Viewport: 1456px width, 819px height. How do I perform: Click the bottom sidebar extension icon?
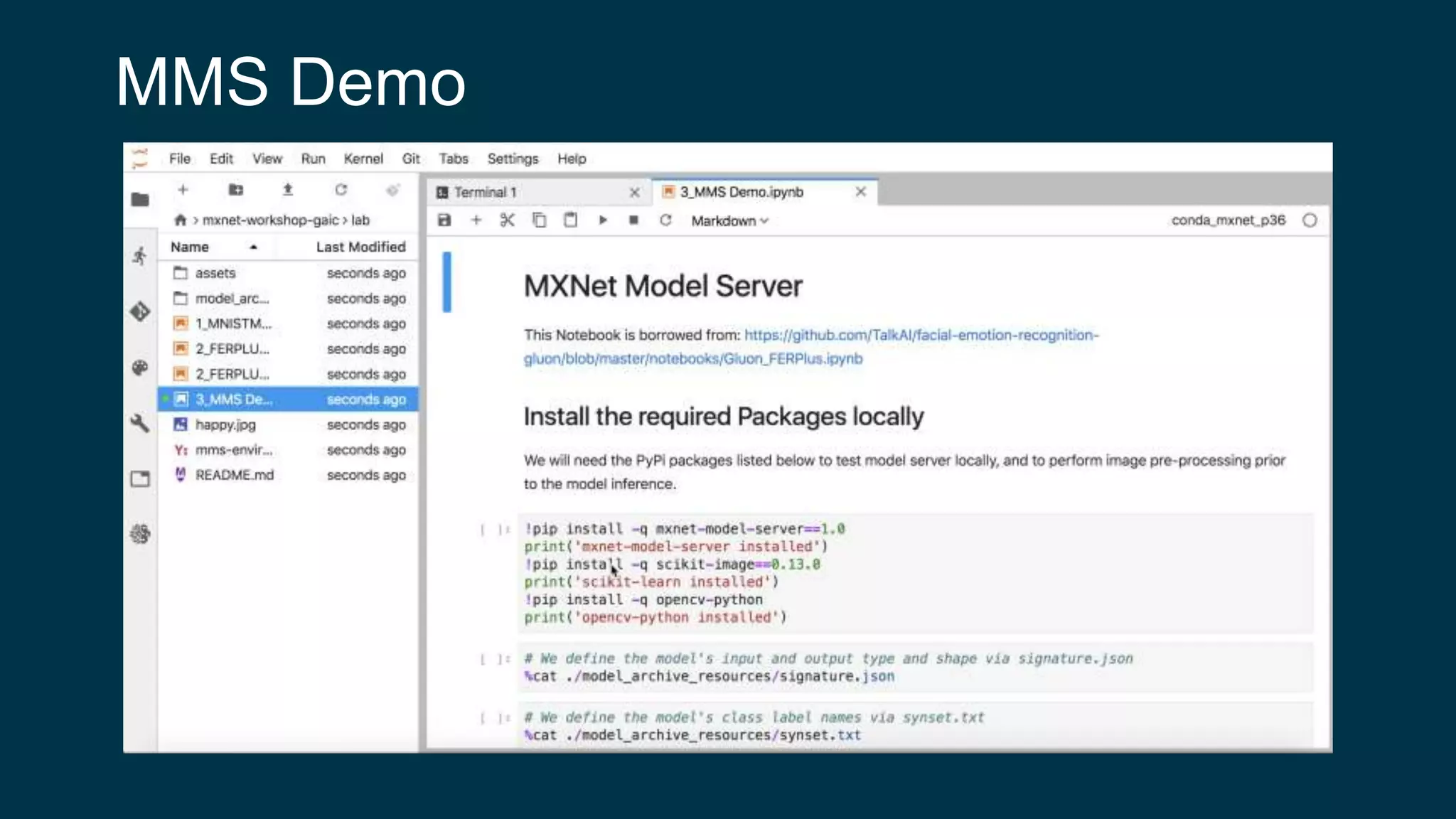[140, 534]
